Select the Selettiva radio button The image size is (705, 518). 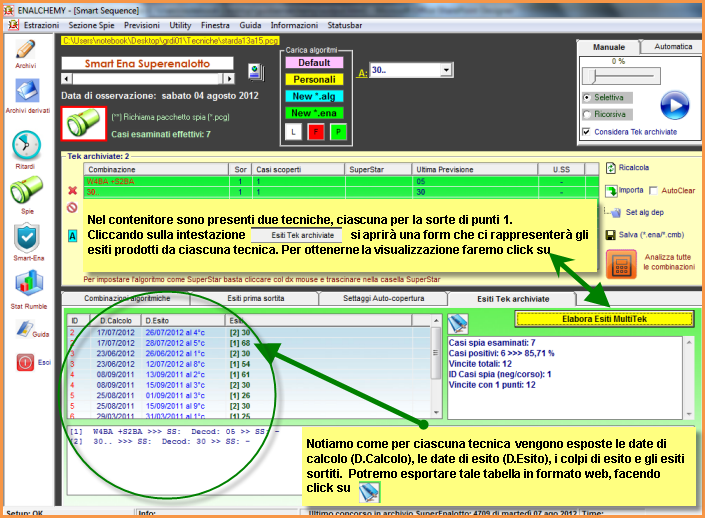[x=587, y=98]
